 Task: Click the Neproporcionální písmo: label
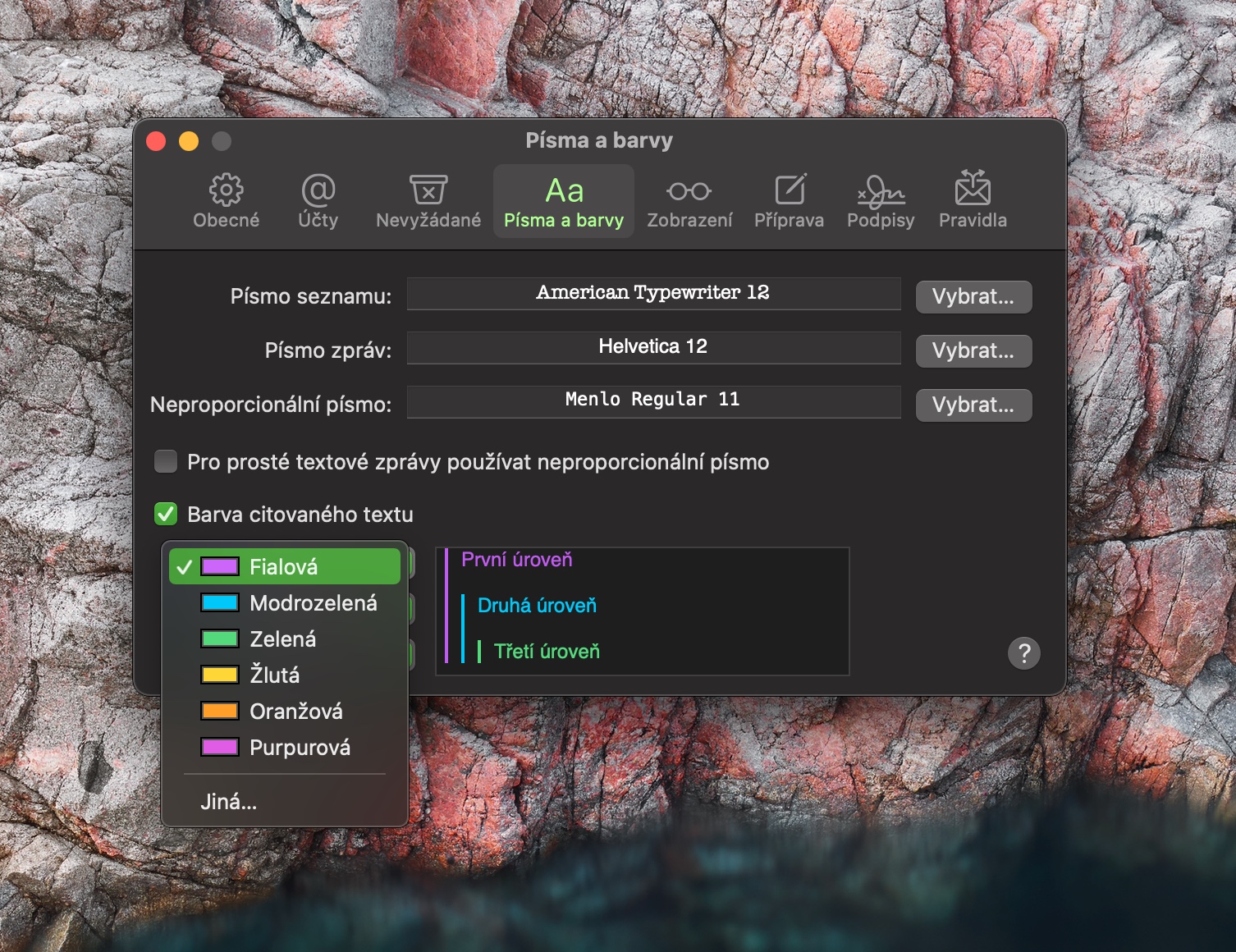[x=271, y=405]
